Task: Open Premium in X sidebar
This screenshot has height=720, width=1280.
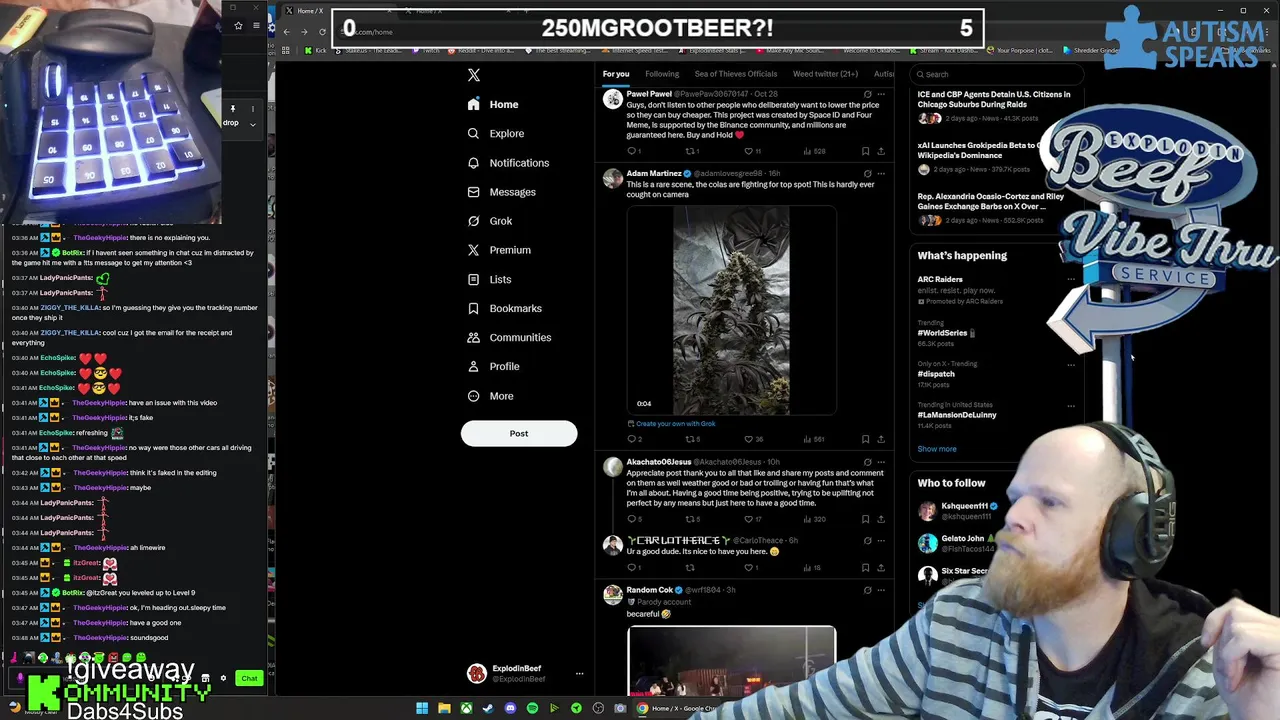Action: coord(498,250)
